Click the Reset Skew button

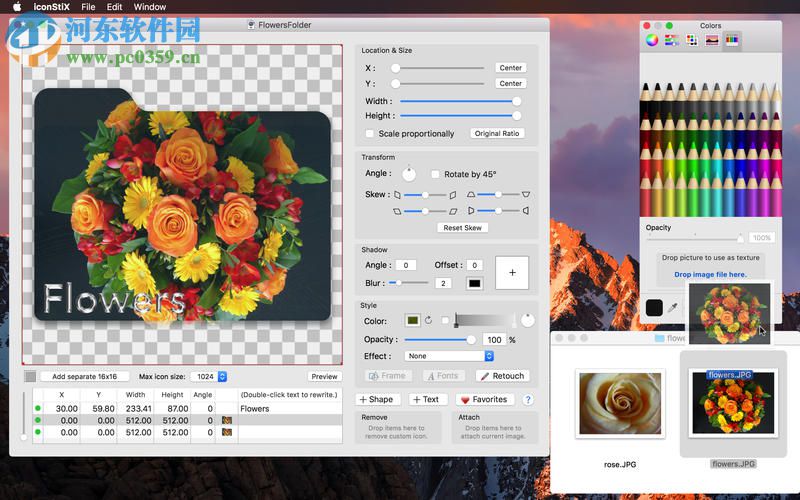click(x=462, y=228)
